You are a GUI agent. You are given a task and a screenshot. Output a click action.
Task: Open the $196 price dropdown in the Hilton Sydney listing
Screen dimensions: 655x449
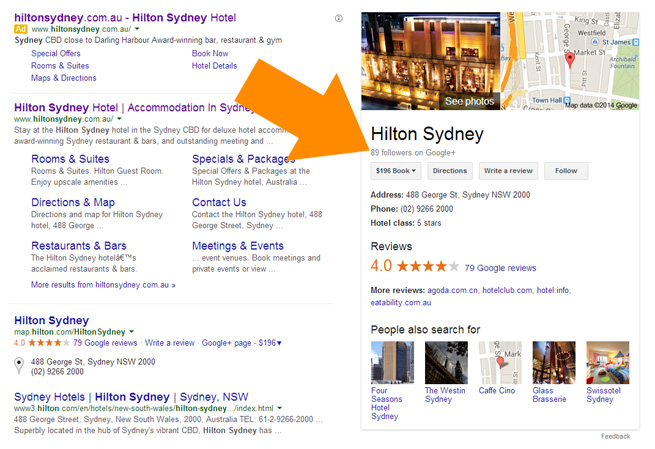click(x=270, y=343)
